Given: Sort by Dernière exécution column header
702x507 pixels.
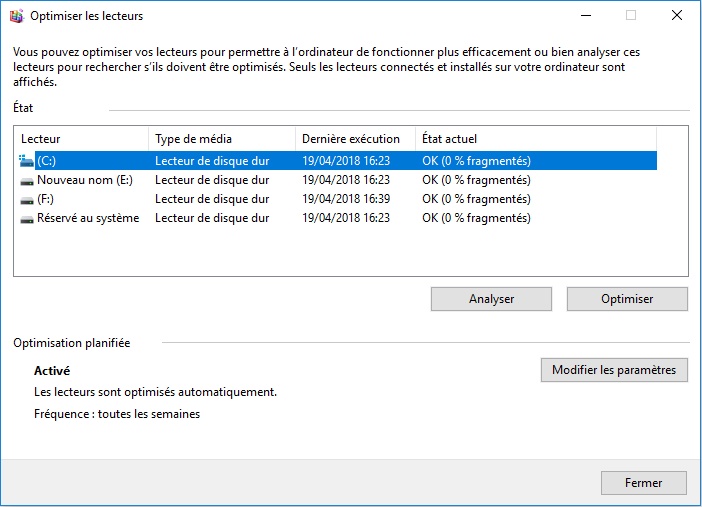Looking at the screenshot, I should pyautogui.click(x=355, y=139).
